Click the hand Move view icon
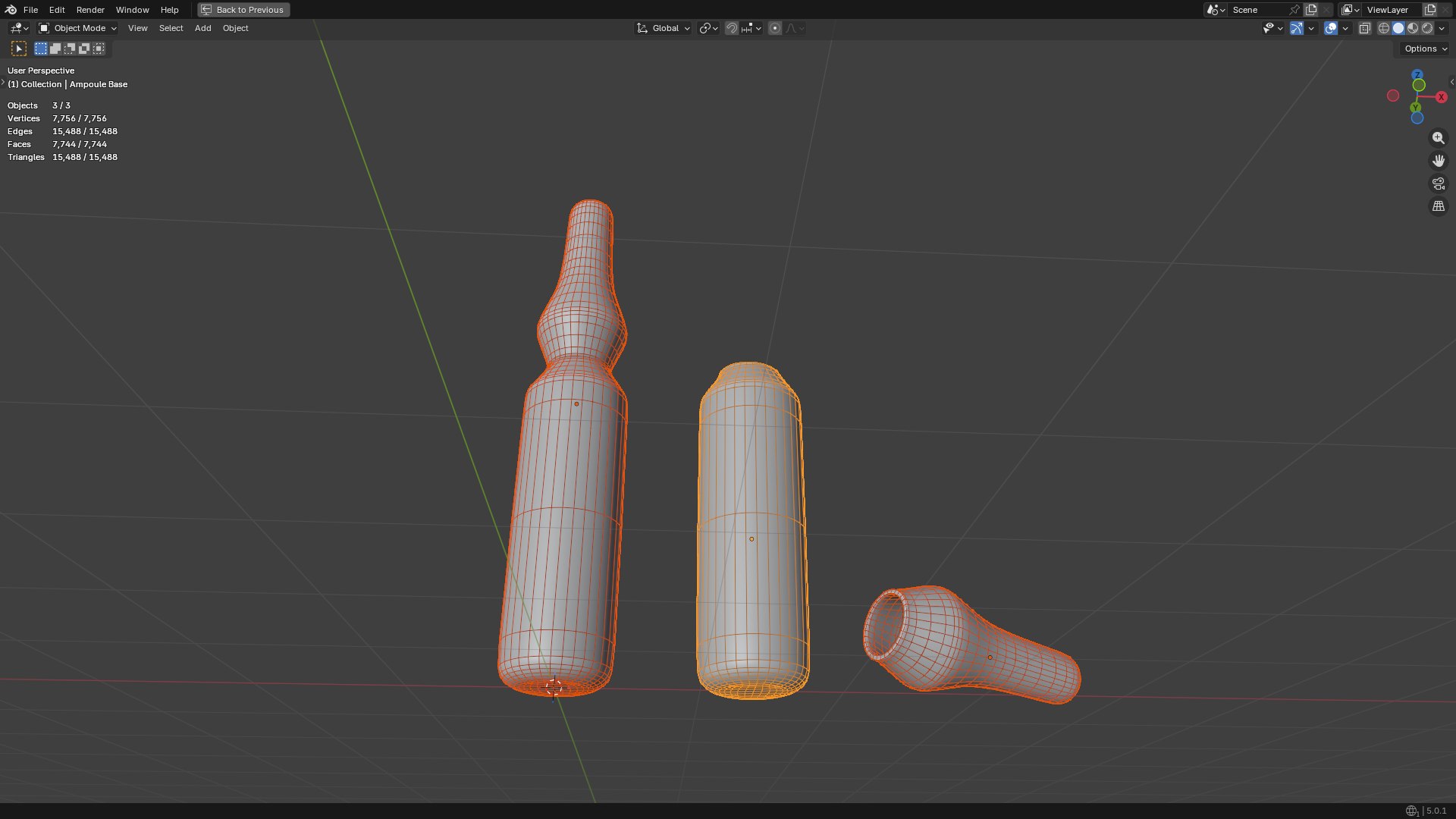 (1438, 161)
